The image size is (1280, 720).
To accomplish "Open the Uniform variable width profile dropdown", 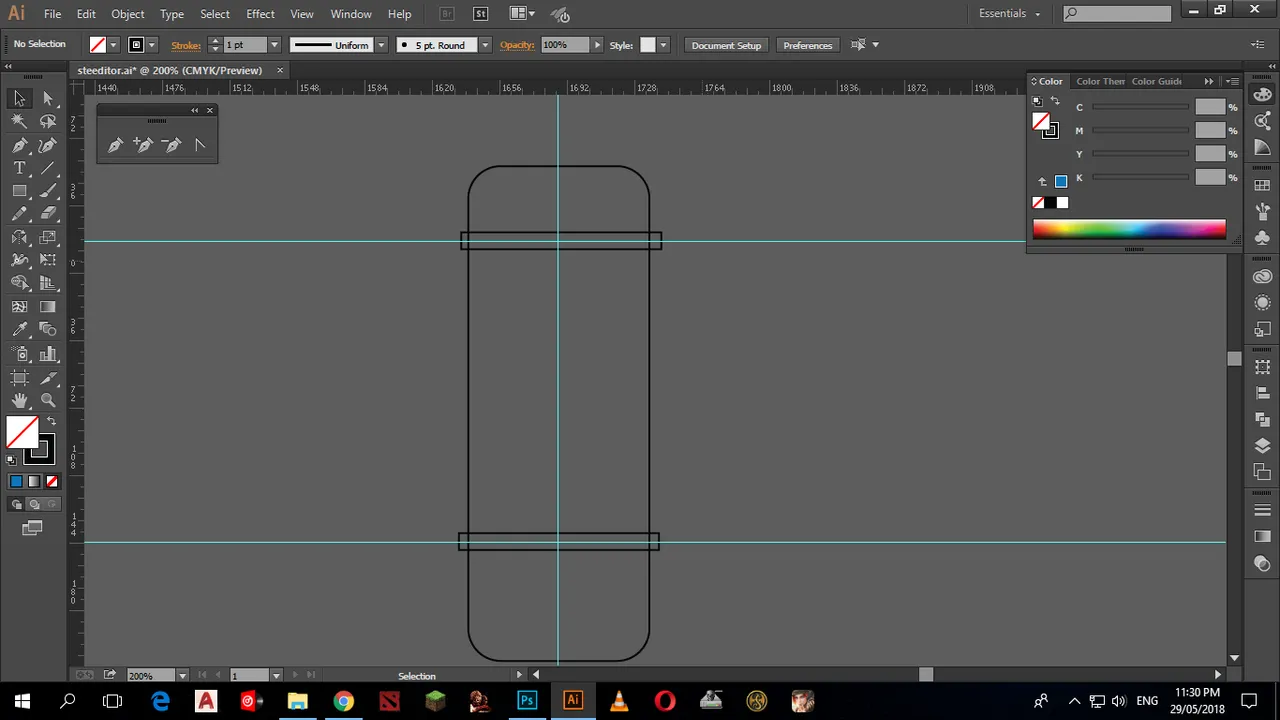I will tap(380, 45).
